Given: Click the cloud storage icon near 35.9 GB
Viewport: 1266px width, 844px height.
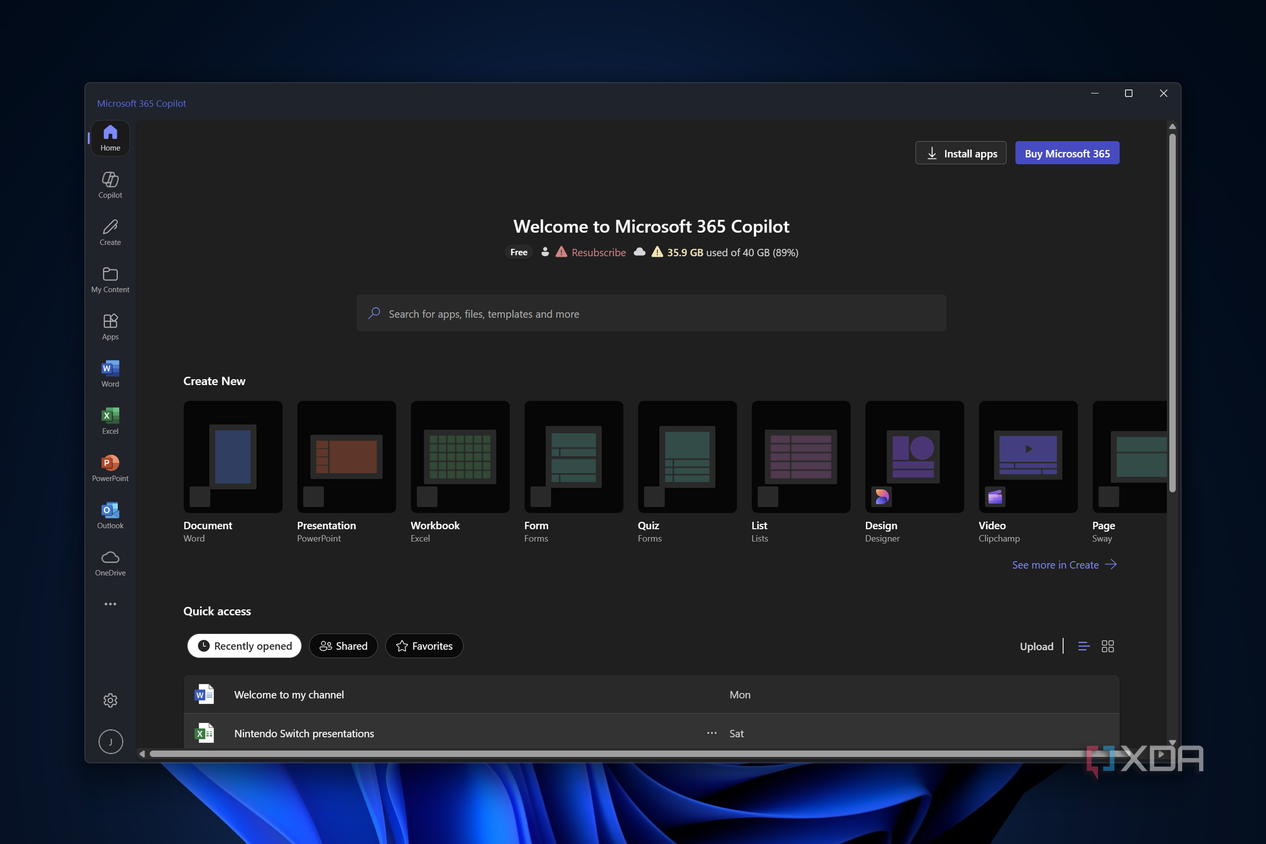Looking at the screenshot, I should coord(639,252).
